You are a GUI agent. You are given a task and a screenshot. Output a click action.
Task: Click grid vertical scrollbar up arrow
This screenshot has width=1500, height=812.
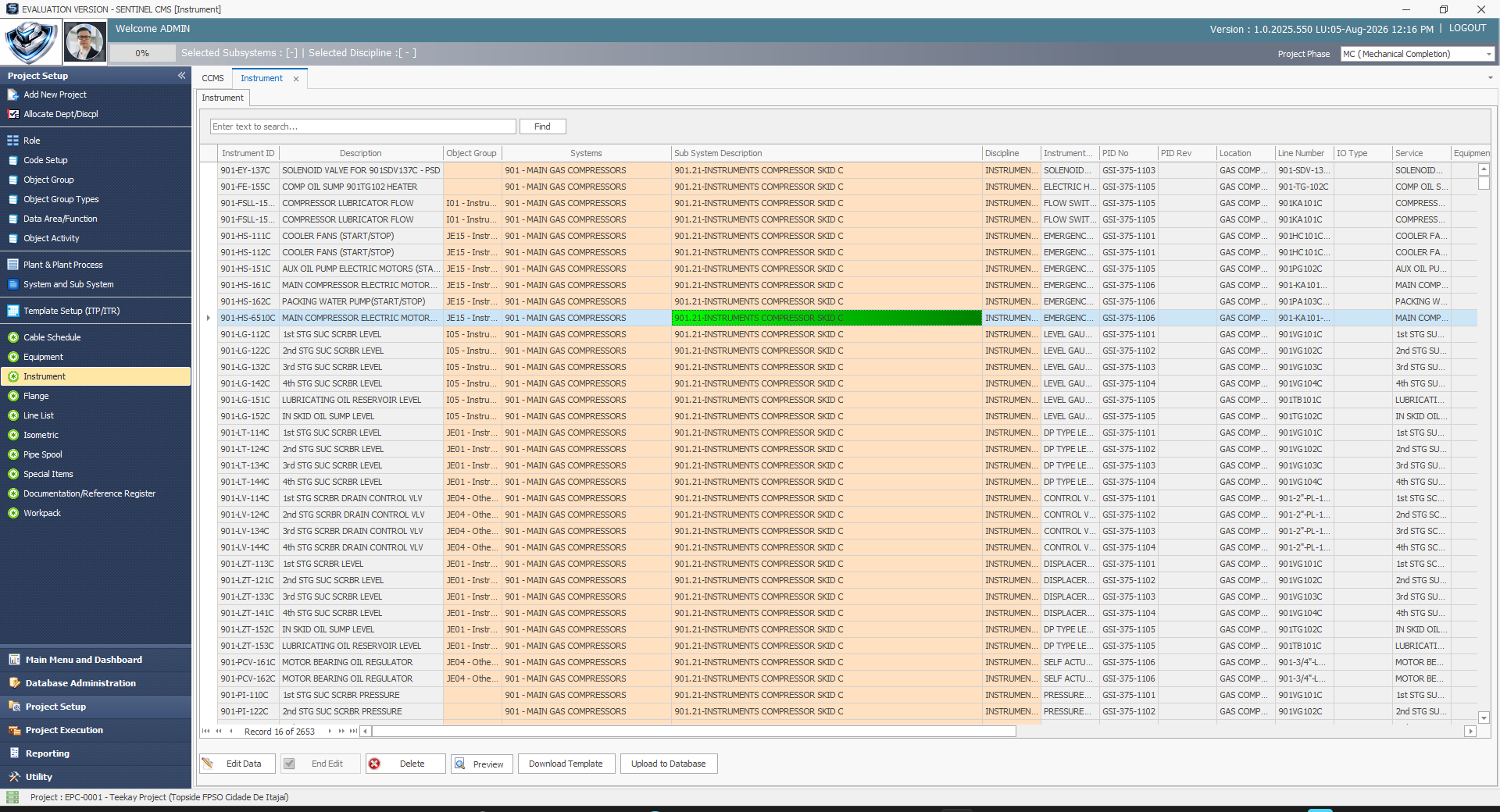(x=1484, y=169)
